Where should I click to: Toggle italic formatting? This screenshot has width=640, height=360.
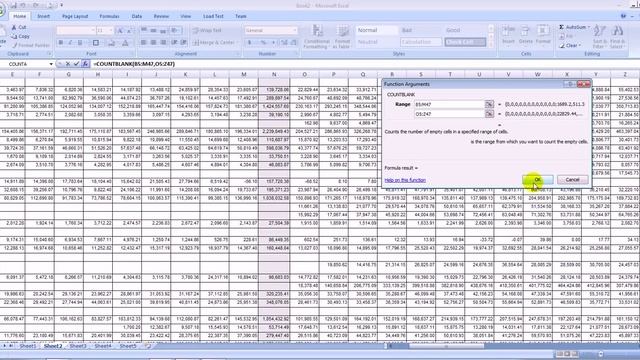[x=70, y=42]
